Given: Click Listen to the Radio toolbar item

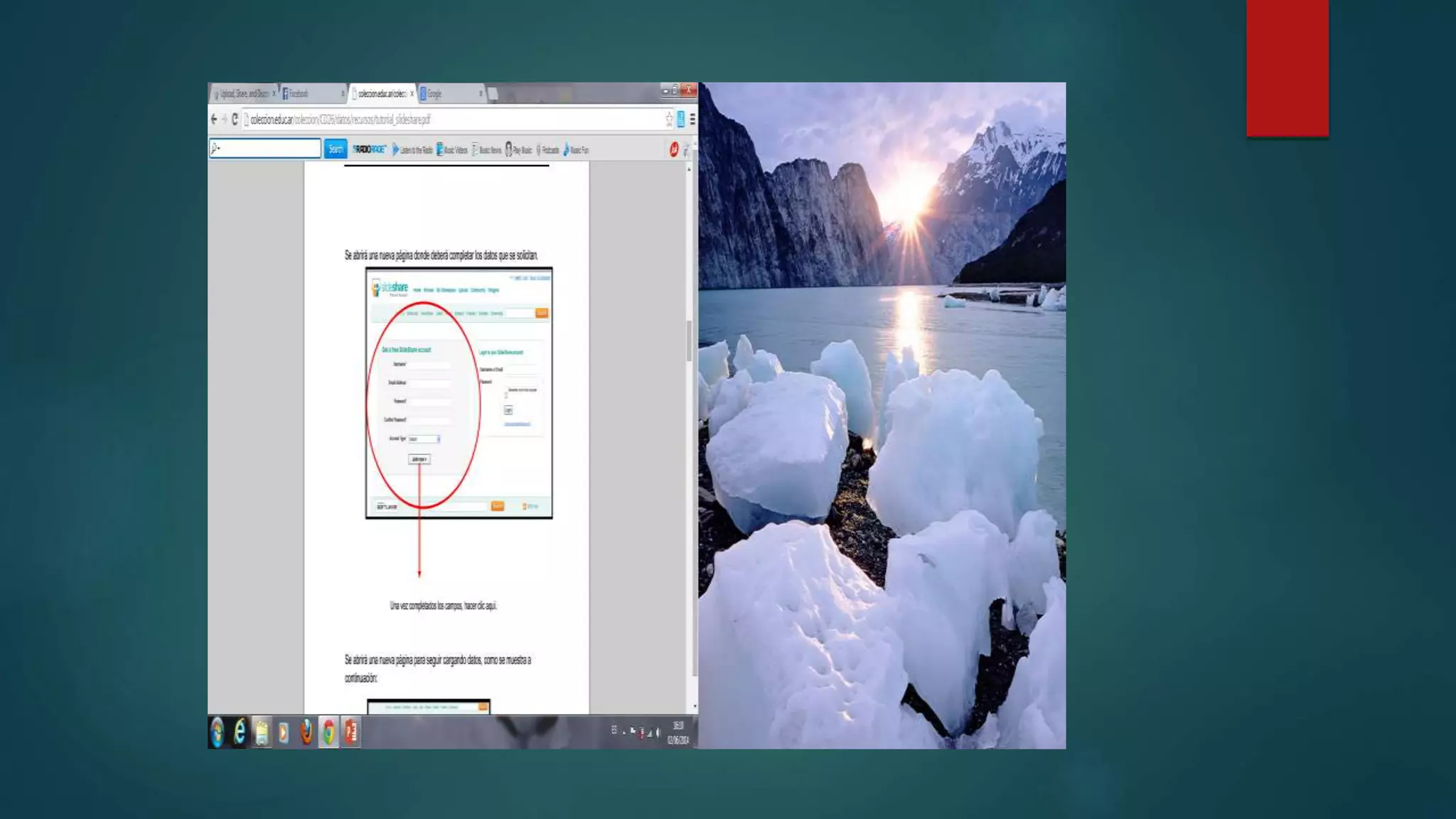Looking at the screenshot, I should click(x=412, y=150).
